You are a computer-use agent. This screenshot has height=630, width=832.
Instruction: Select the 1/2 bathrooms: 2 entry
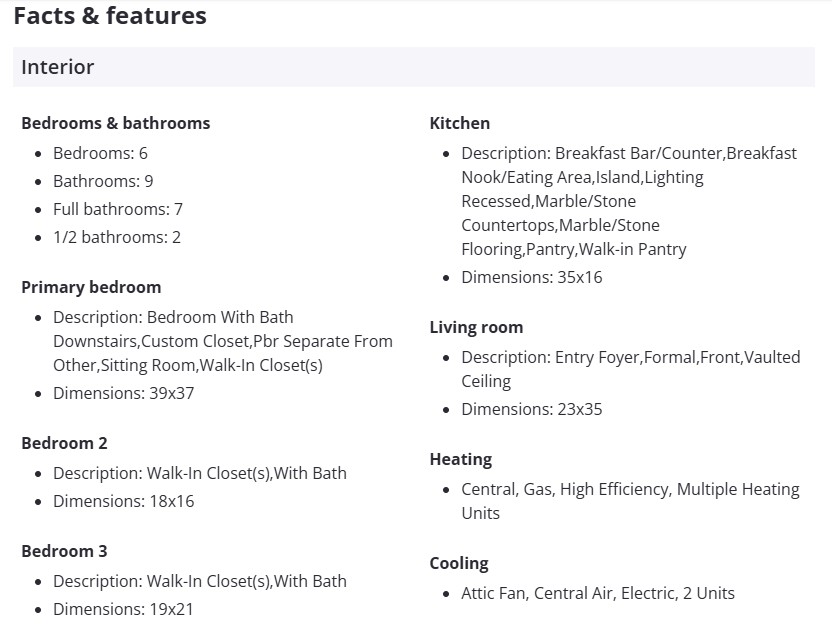(x=117, y=237)
